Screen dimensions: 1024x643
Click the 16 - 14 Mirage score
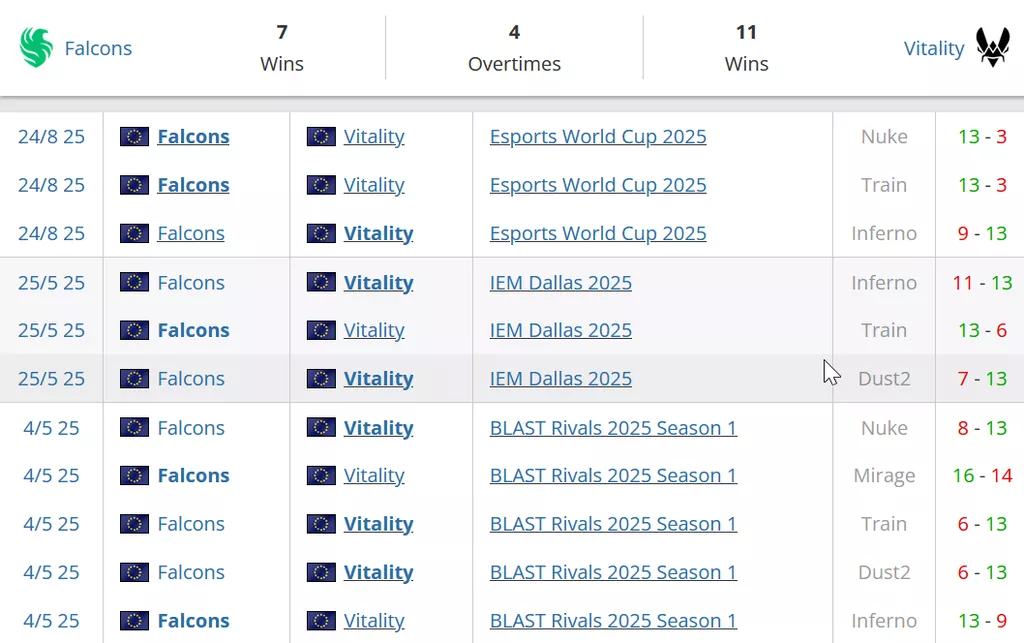[982, 476]
